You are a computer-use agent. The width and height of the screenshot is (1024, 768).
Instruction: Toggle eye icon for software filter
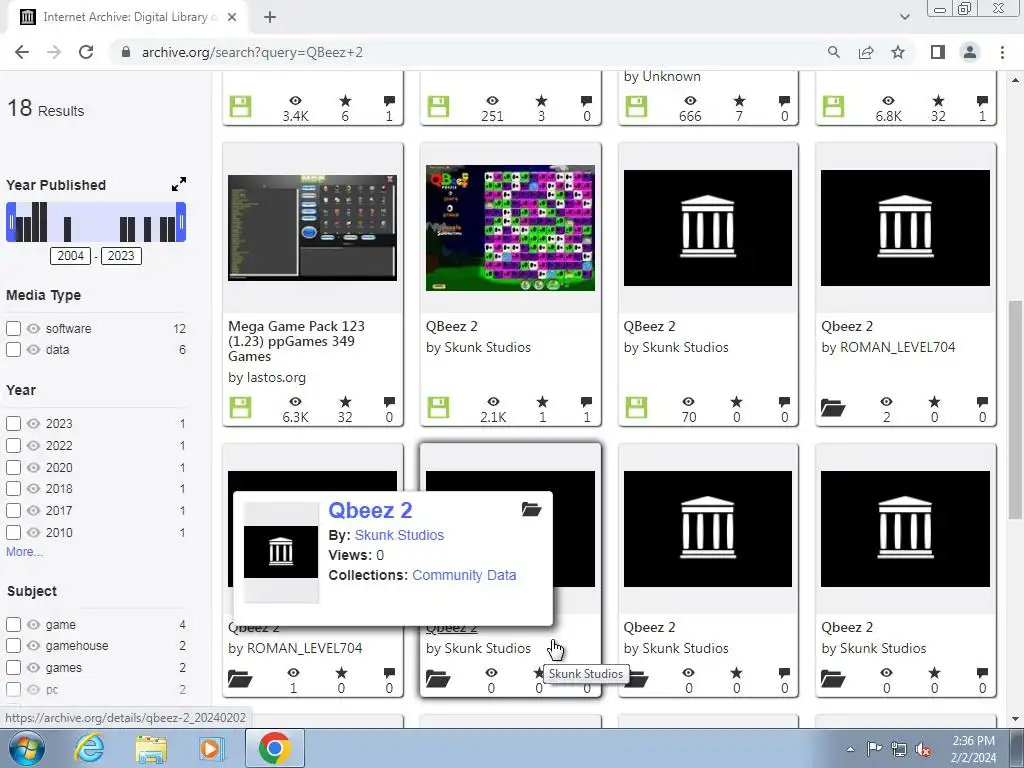point(33,328)
